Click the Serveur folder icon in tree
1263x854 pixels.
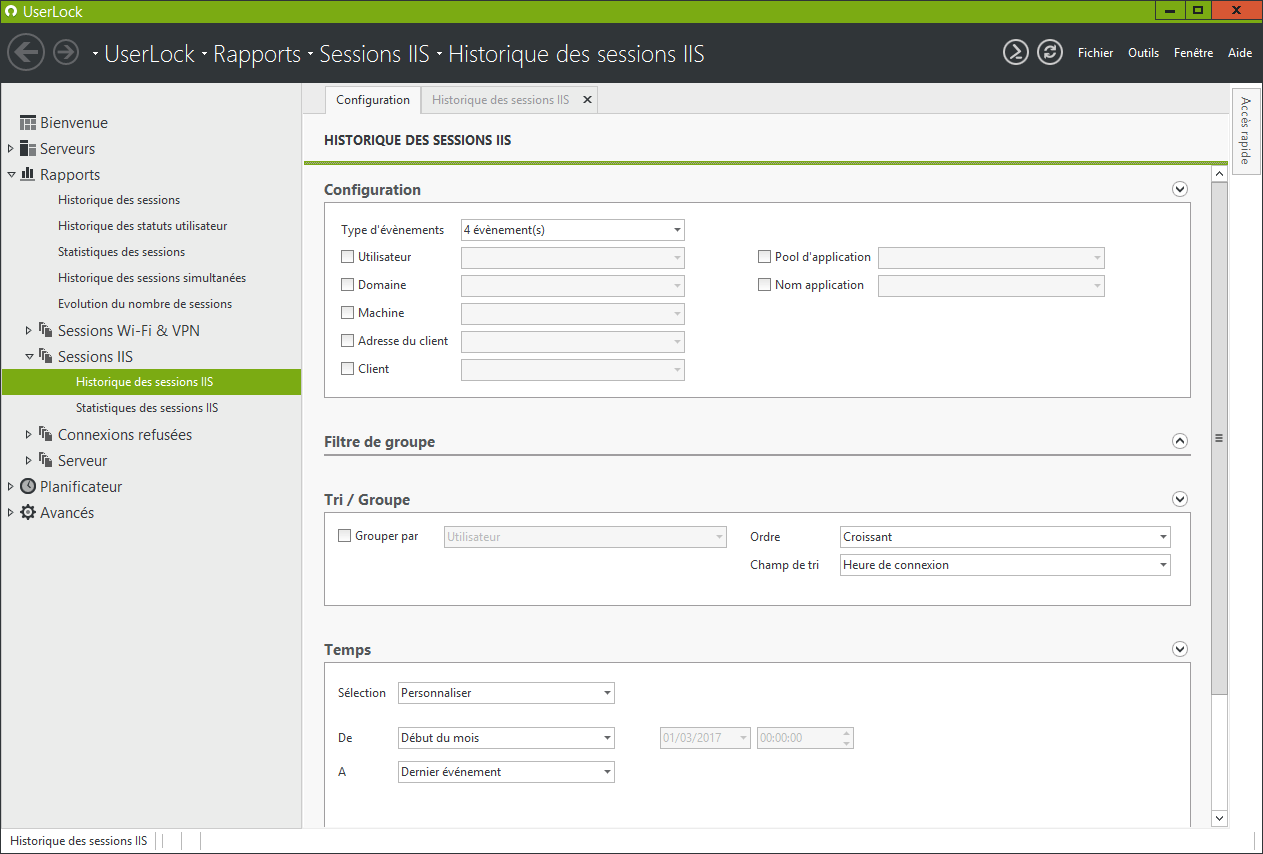click(x=46, y=461)
